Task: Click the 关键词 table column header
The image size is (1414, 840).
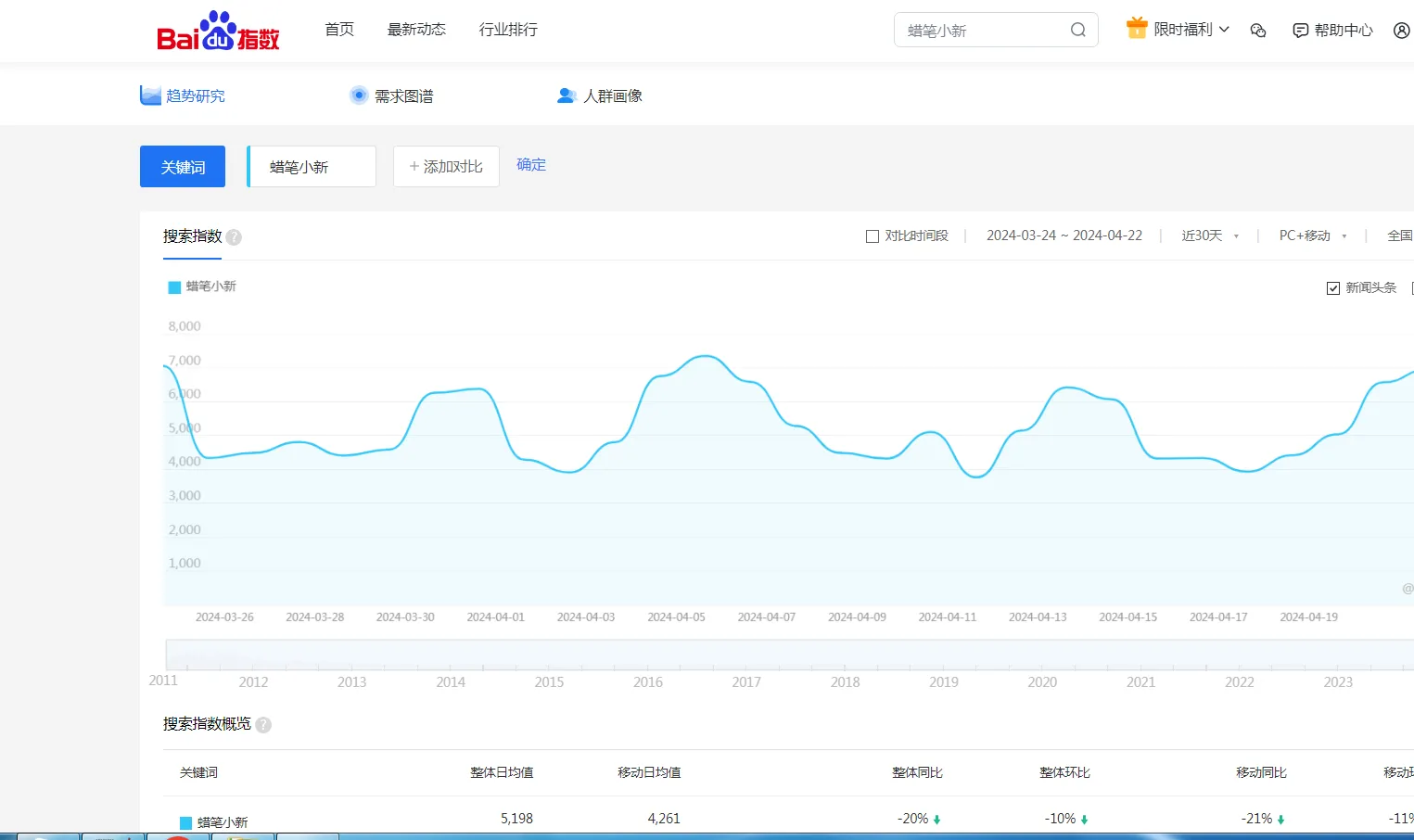Action: click(198, 772)
